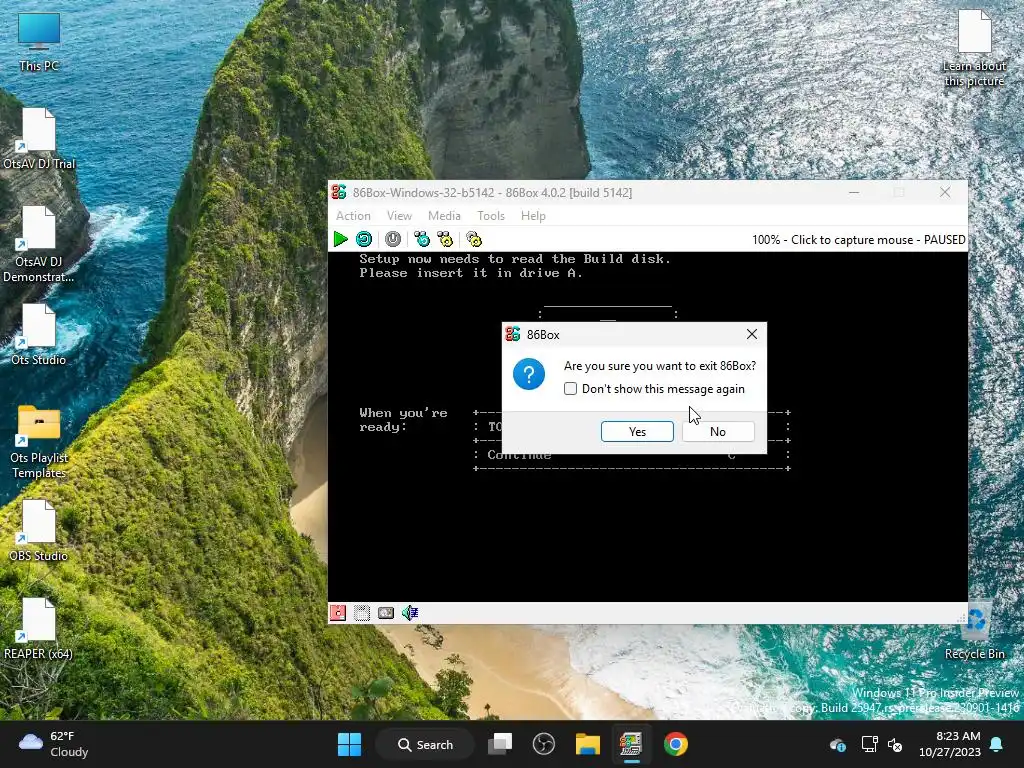Confirm exit by clicking Yes

click(x=637, y=432)
